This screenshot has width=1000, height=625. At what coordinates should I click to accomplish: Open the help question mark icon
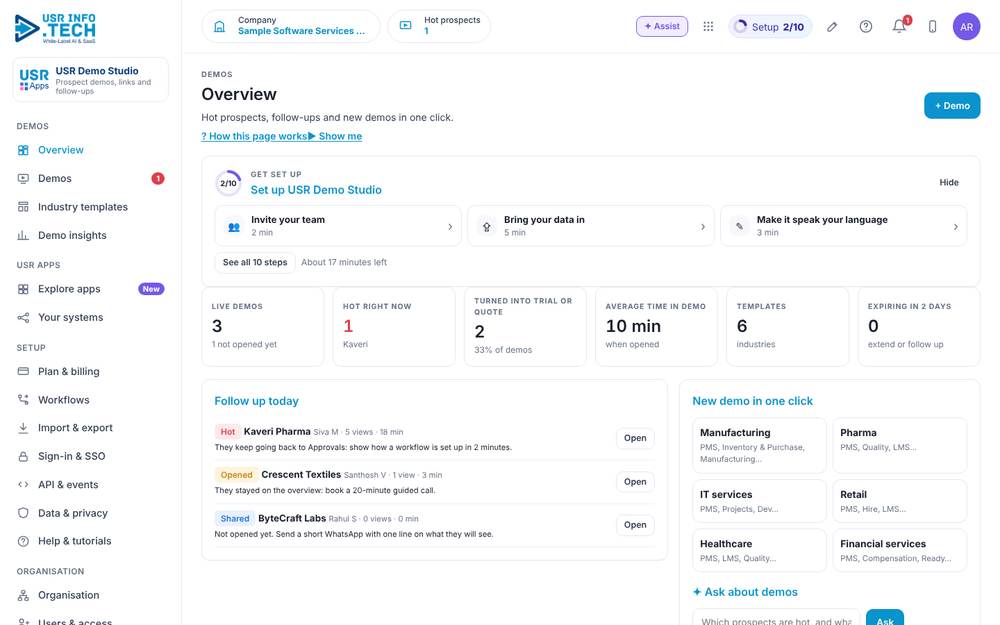point(865,26)
